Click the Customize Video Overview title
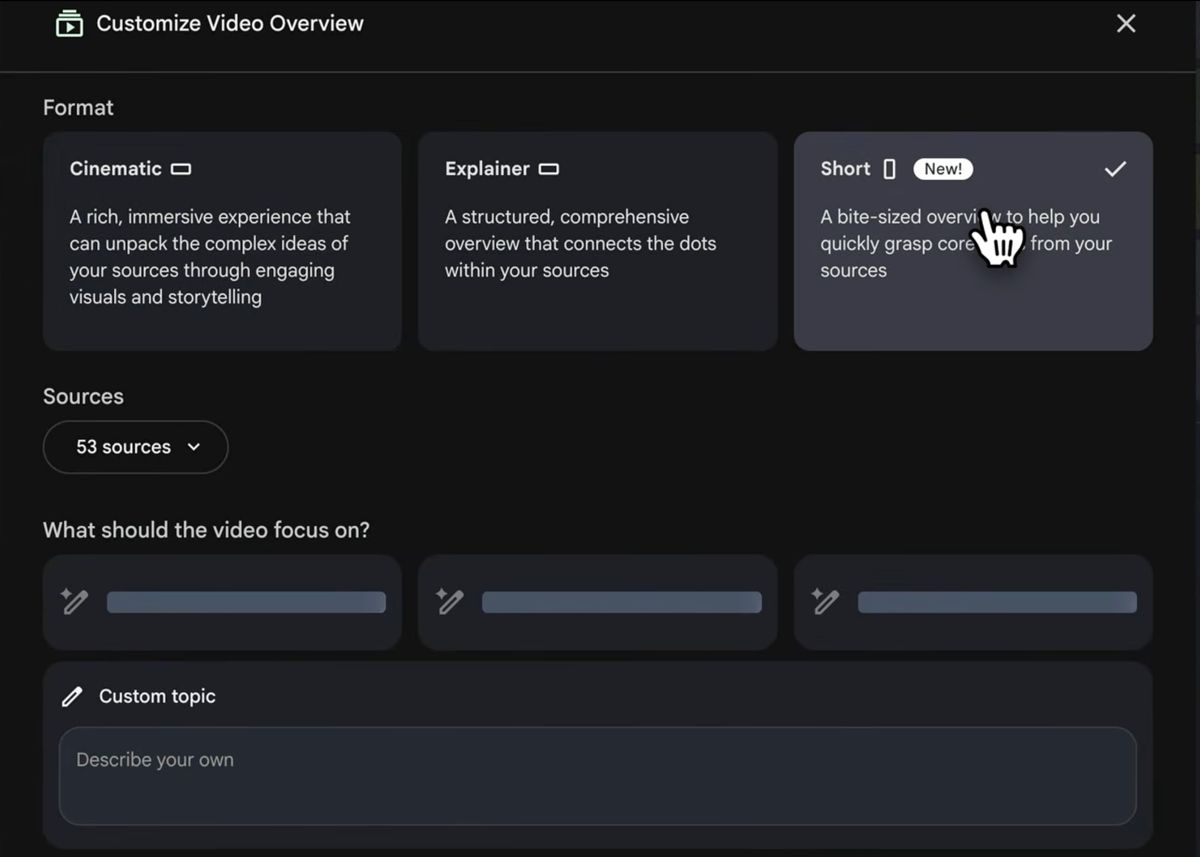The image size is (1200, 857). 230,23
